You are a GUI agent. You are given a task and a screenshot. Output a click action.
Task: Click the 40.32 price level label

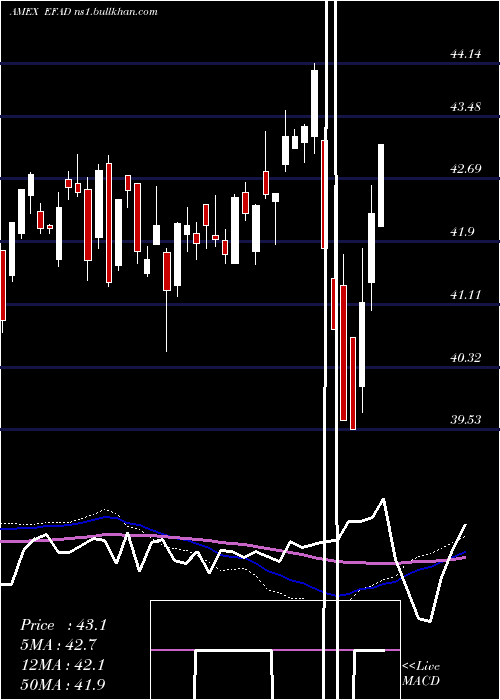coord(466,358)
